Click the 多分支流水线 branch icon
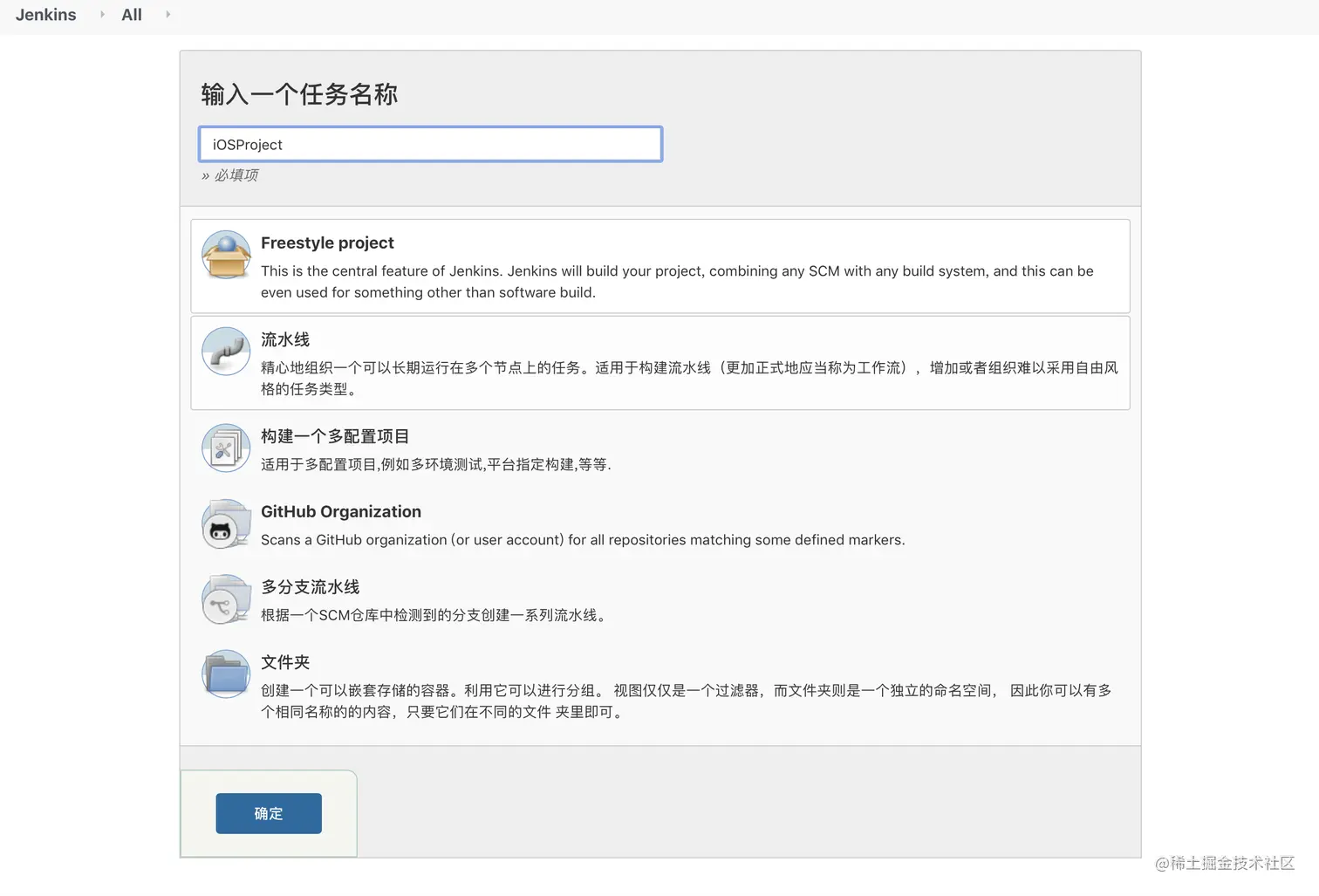 (x=226, y=599)
